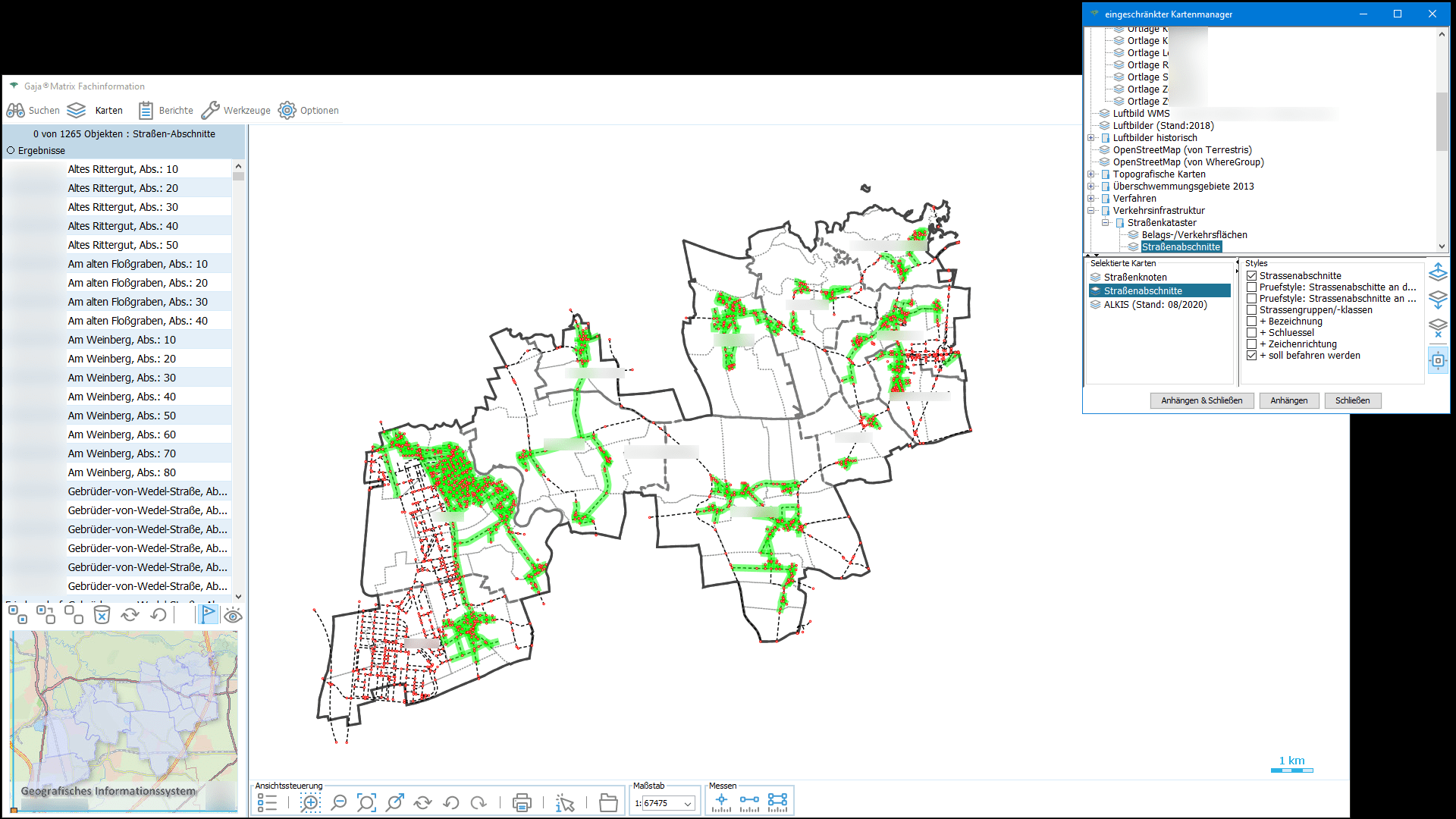Screen dimensions: 1456x819
Task: Uncheck the Strassenabschnitte style checkbox
Action: coord(1252,276)
